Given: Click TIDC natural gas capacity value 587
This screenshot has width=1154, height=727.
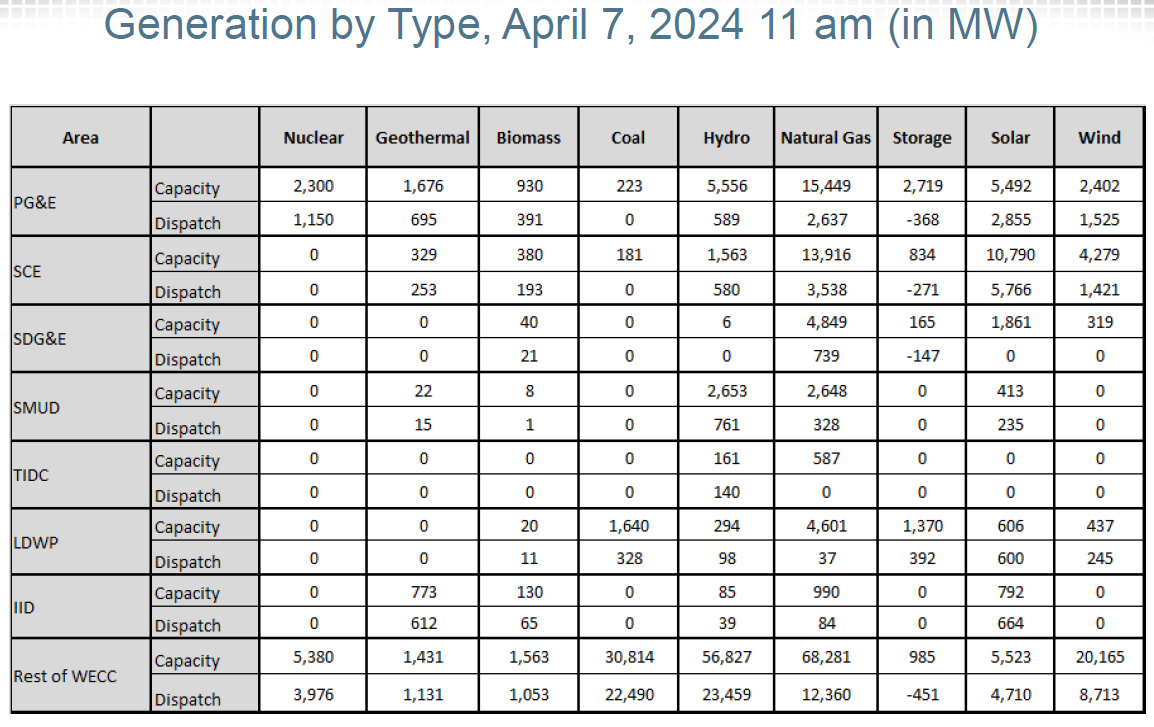Looking at the screenshot, I should pyautogui.click(x=826, y=459).
